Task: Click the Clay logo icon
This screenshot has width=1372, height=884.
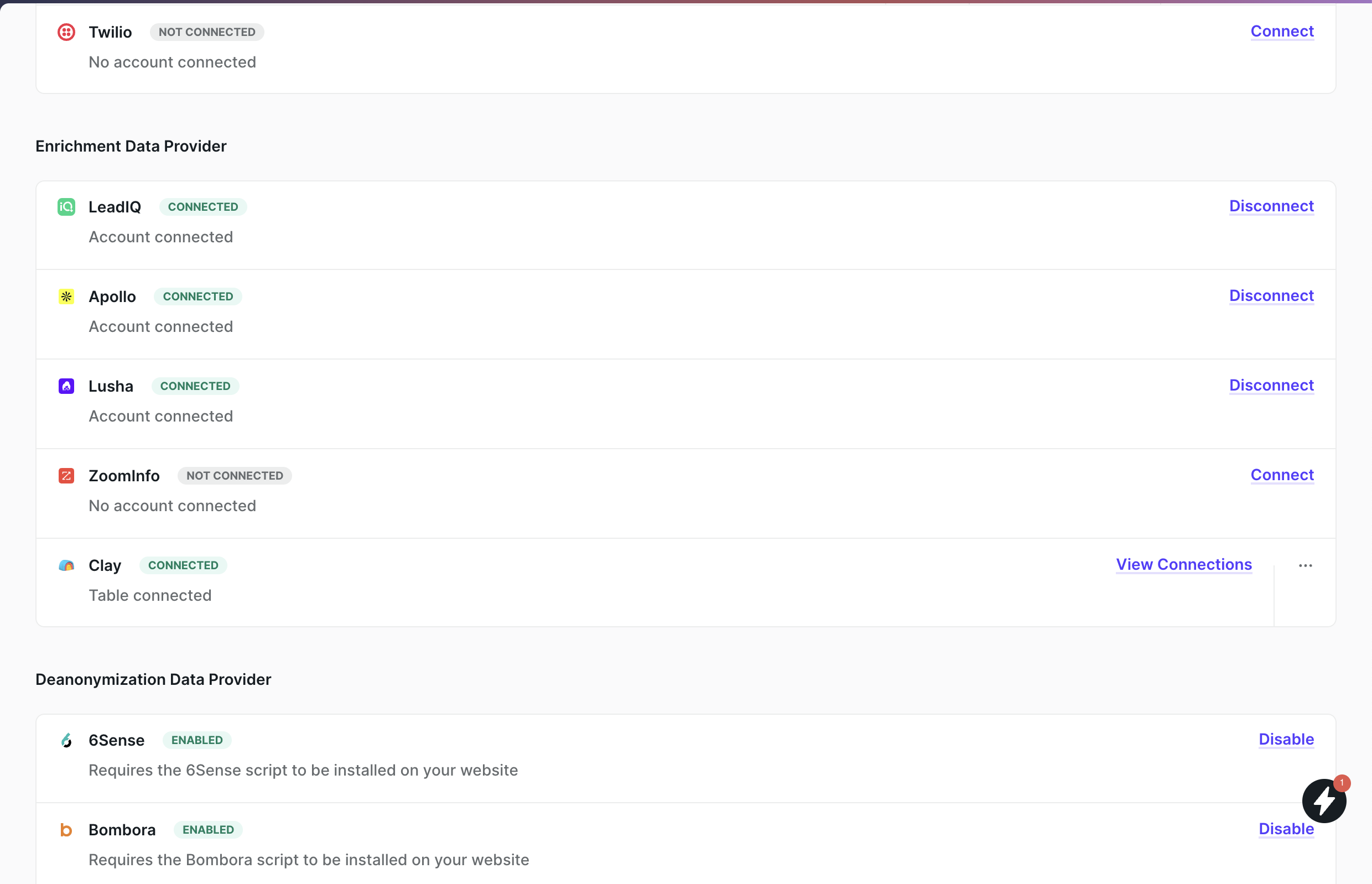Action: (x=66, y=565)
